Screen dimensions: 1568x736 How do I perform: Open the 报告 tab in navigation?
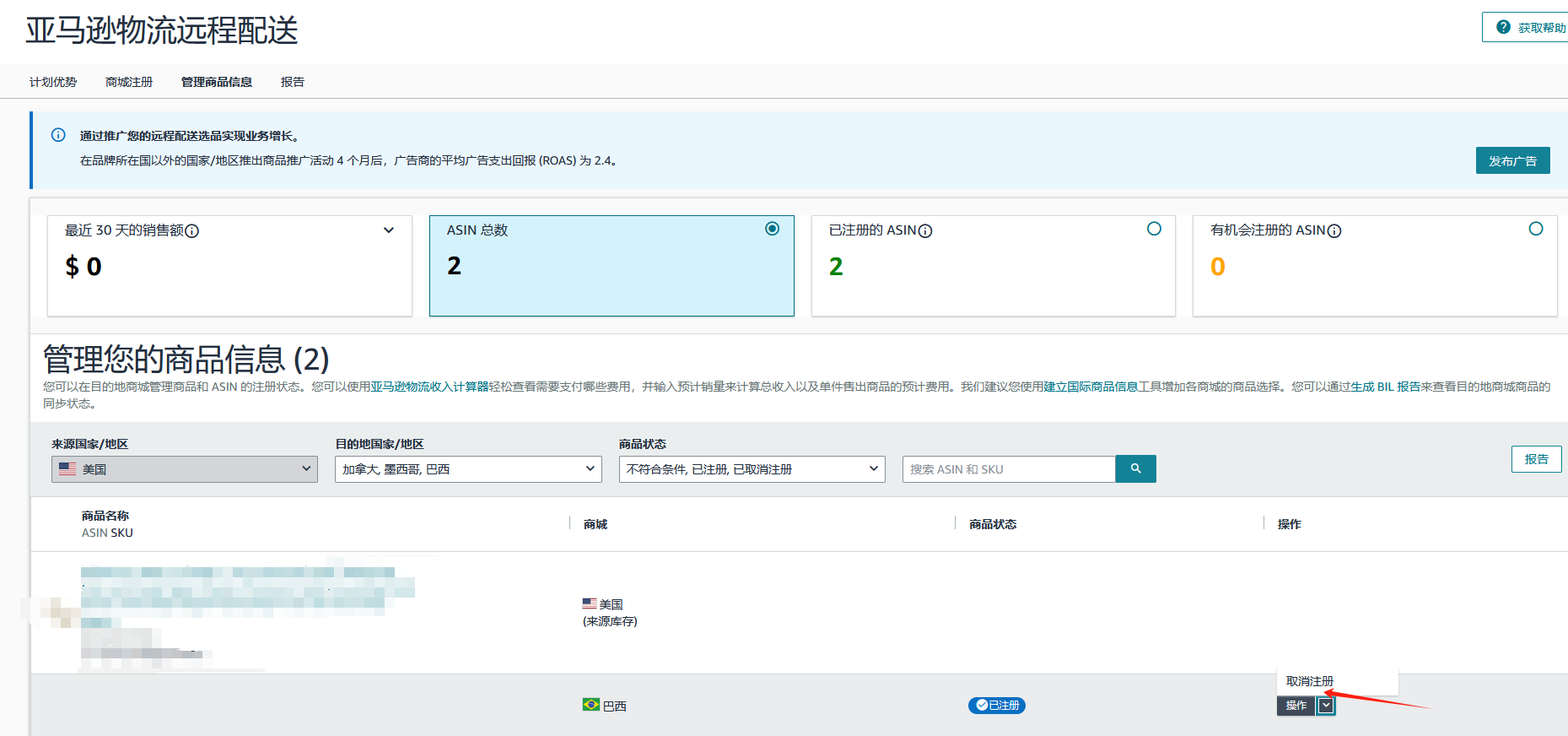pos(293,82)
